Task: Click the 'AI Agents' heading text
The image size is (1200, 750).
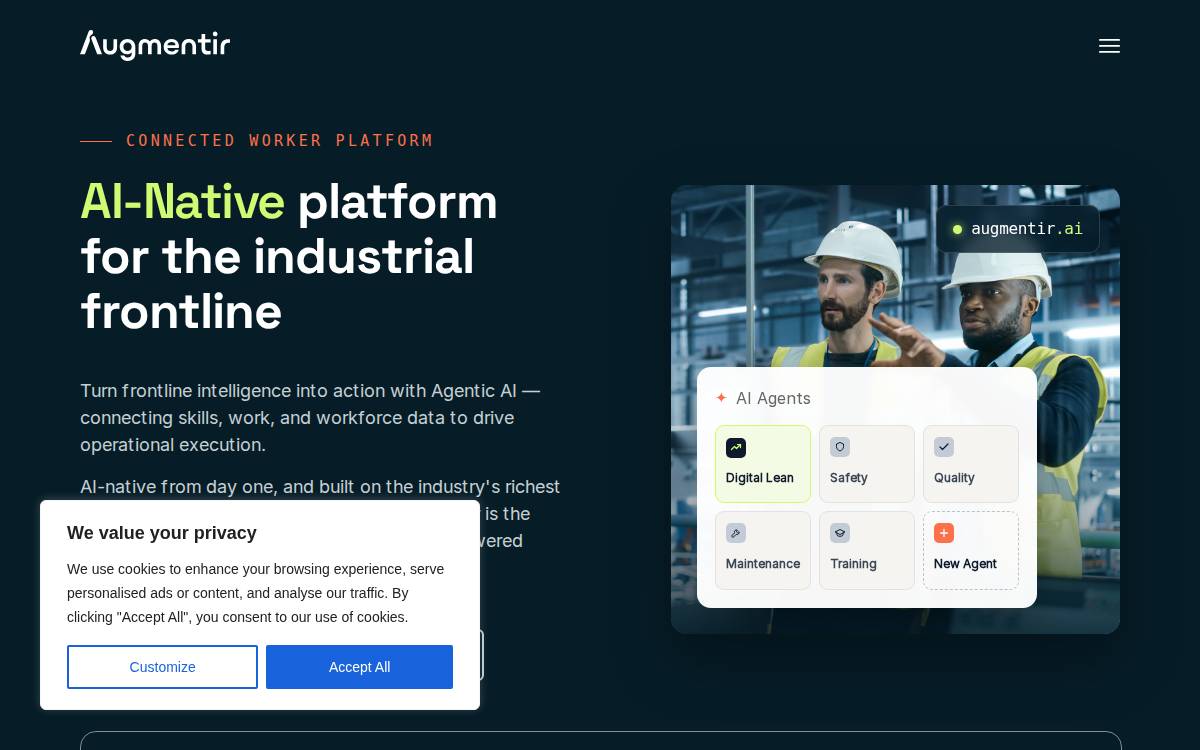Action: [x=773, y=398]
